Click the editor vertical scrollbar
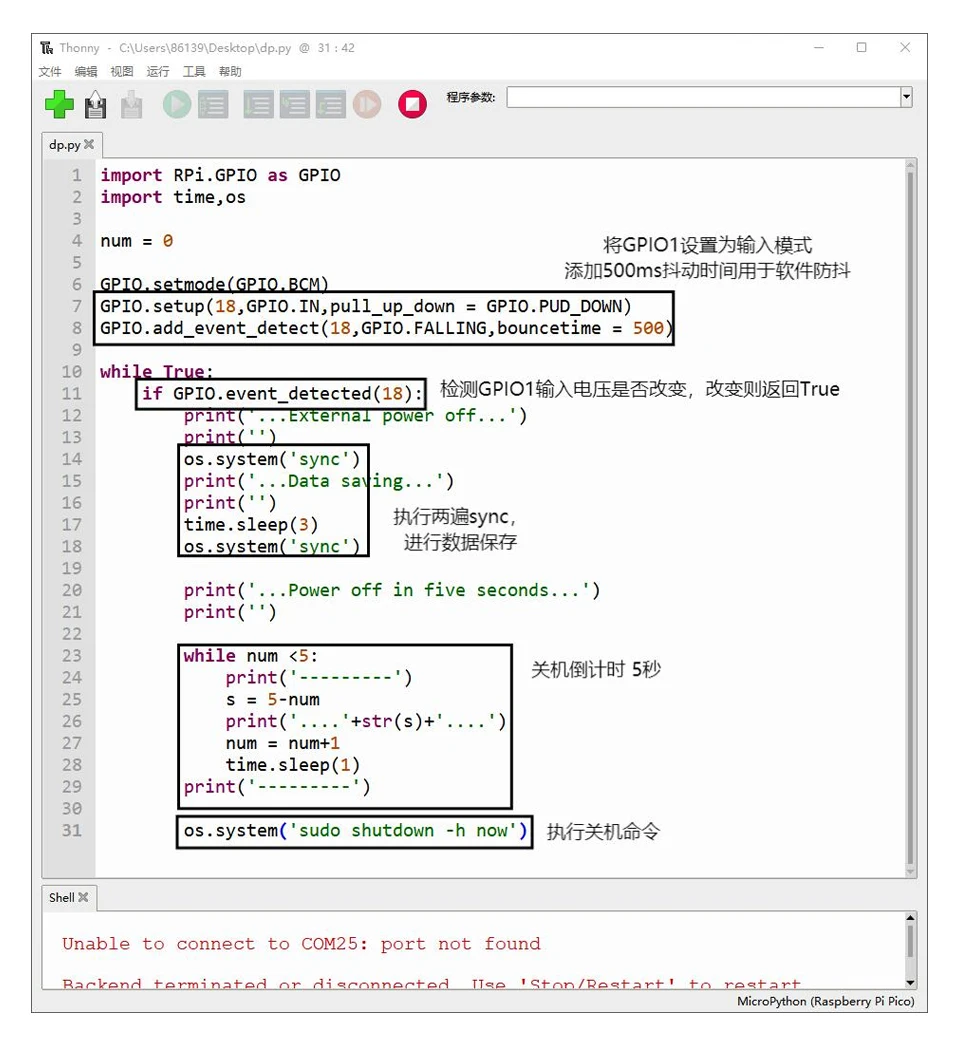Screen dimensions: 960x1050 click(910, 516)
